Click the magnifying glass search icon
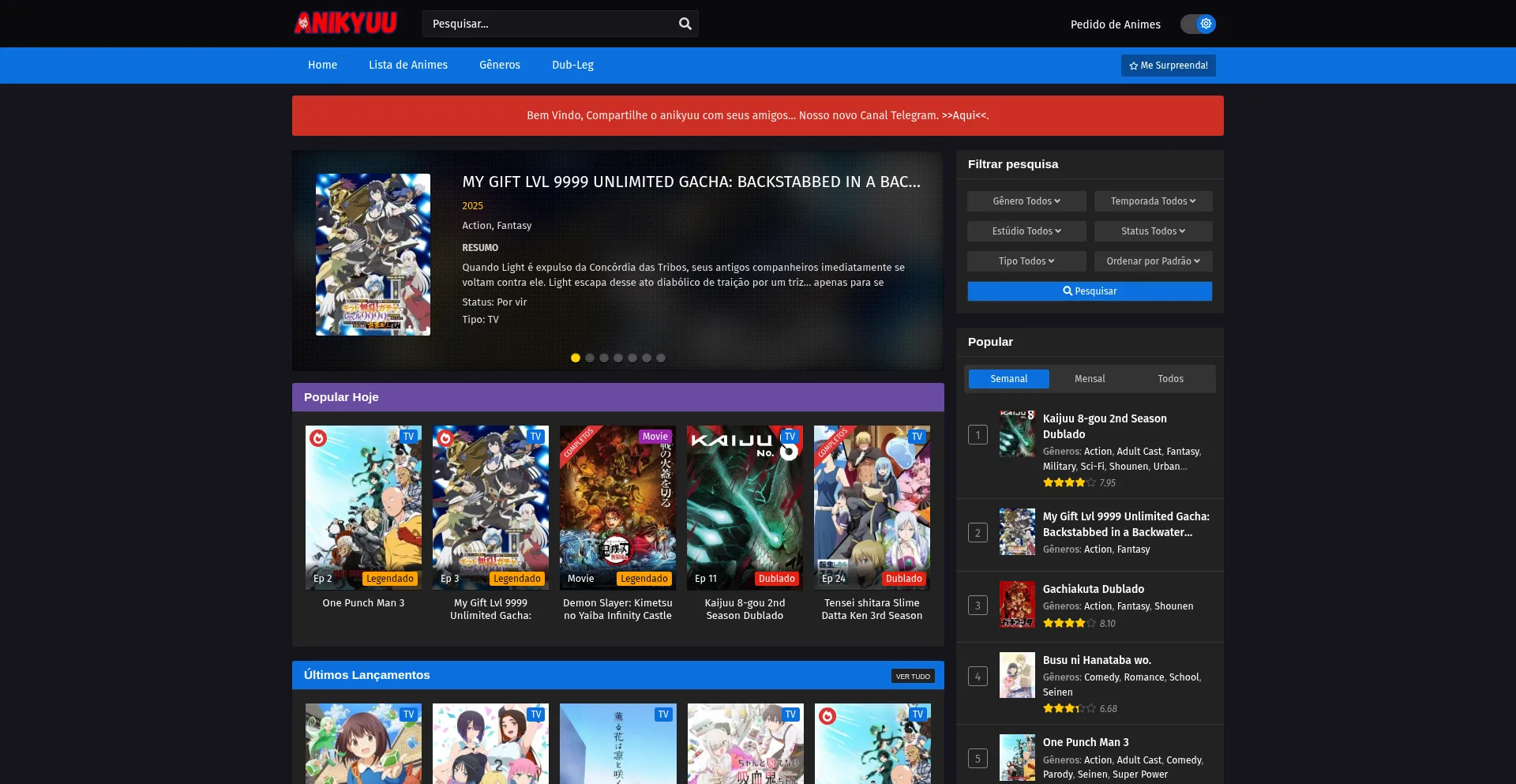Screen dimensions: 1516x784 [685, 24]
